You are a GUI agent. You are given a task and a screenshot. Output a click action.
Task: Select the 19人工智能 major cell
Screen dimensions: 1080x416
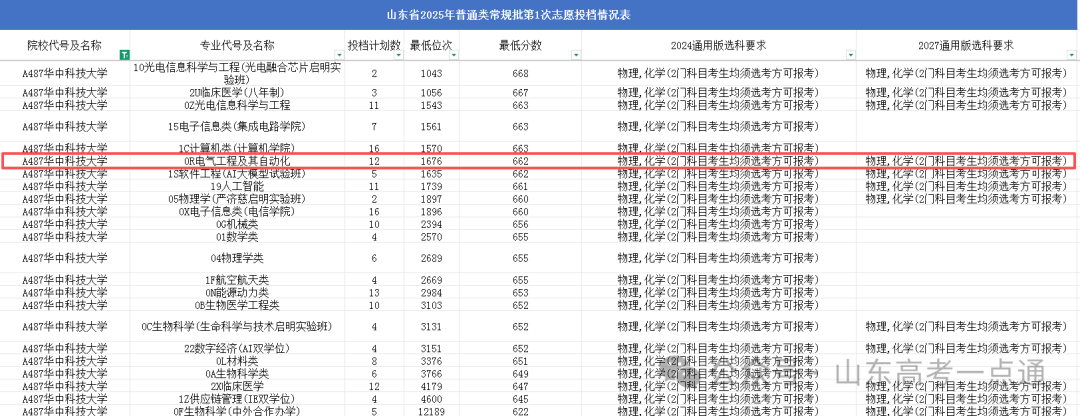click(x=236, y=186)
